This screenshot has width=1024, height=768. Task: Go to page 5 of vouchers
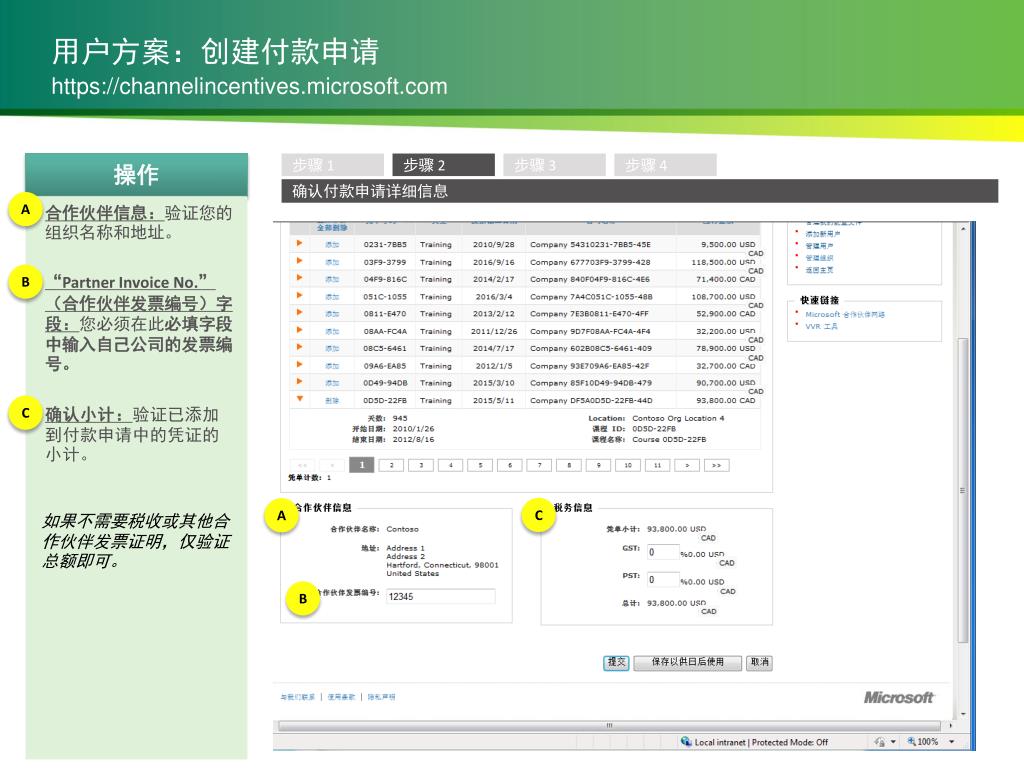click(480, 465)
